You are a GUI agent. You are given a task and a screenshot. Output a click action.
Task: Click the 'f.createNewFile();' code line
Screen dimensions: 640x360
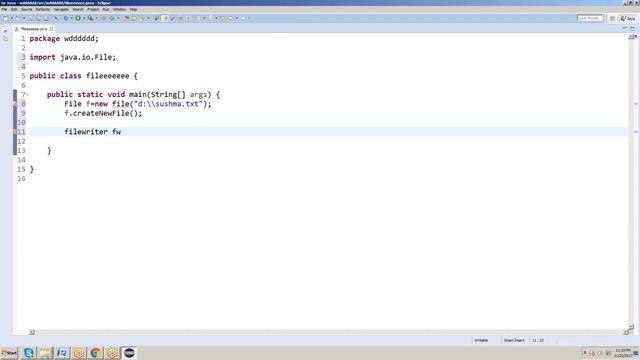coord(103,113)
